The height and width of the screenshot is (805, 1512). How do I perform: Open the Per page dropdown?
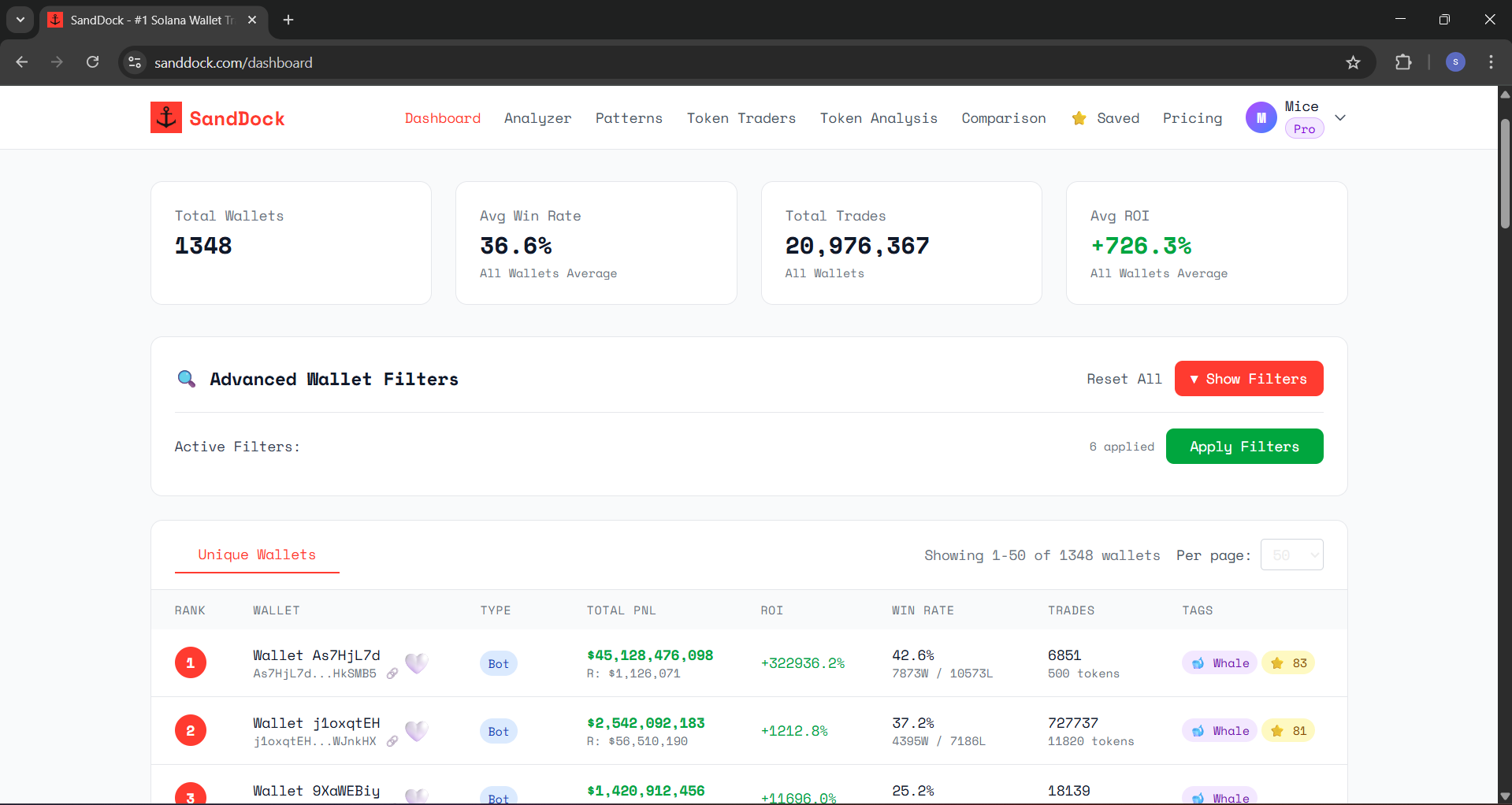(x=1292, y=555)
